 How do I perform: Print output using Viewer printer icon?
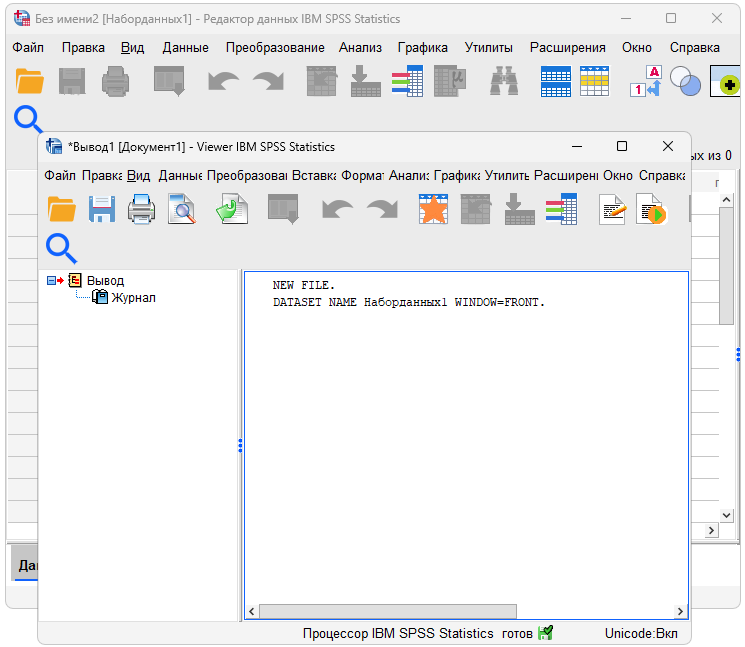click(142, 209)
